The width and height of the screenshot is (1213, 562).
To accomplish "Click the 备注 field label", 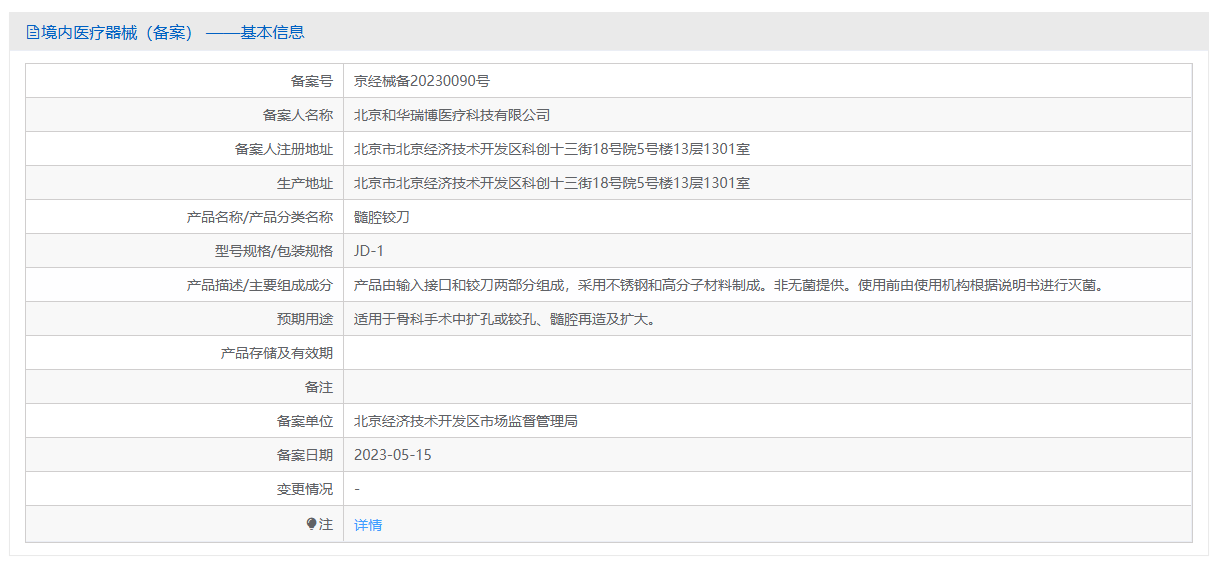I will tap(319, 387).
